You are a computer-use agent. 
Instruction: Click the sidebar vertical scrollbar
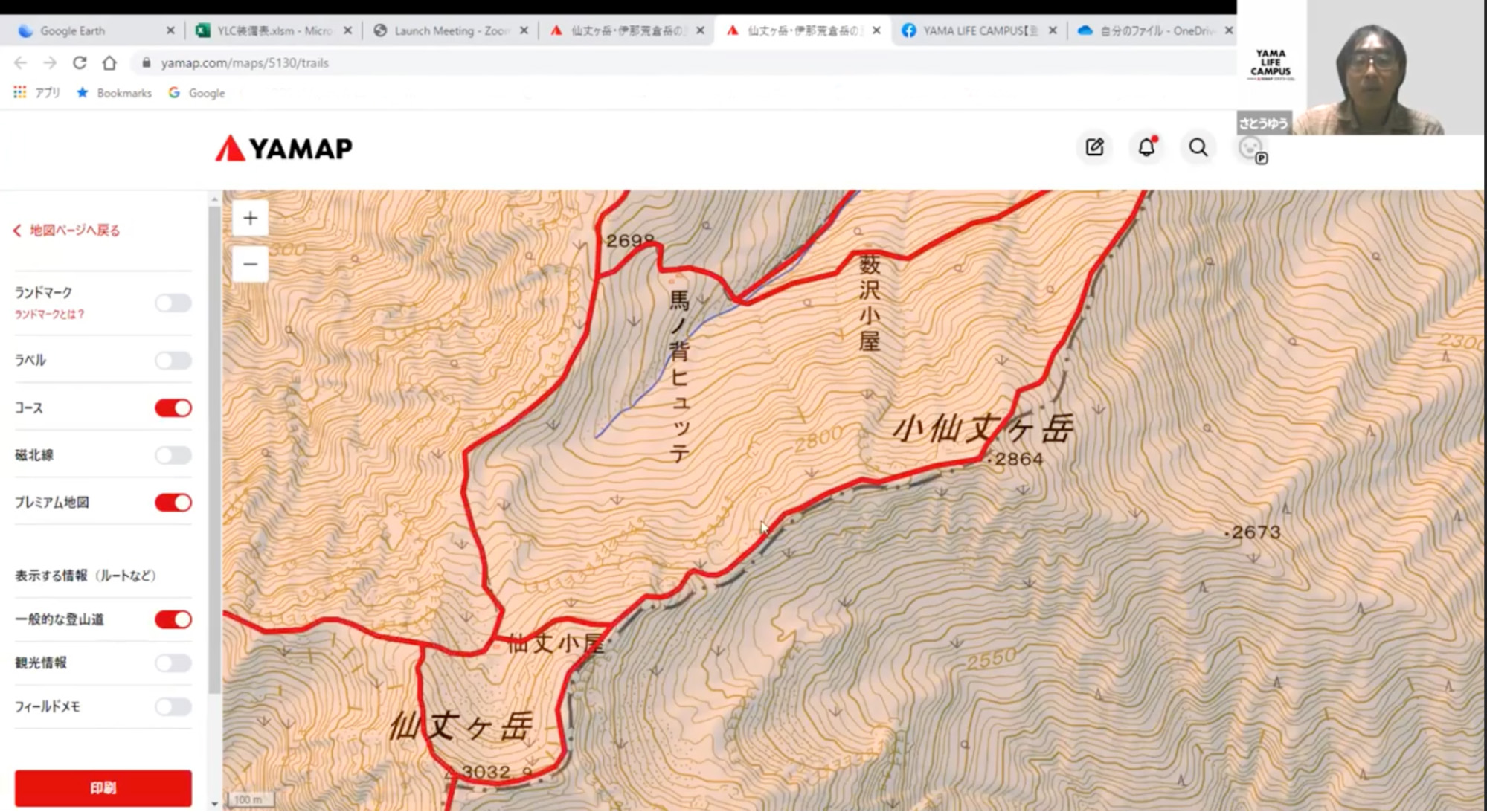[214, 450]
